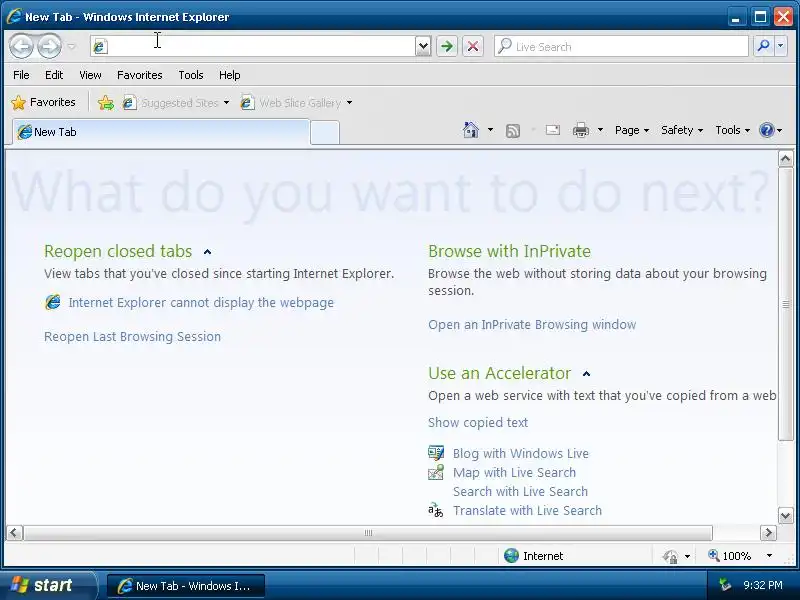Click the vertical scrollbar down arrow
The height and width of the screenshot is (600, 800).
click(785, 515)
